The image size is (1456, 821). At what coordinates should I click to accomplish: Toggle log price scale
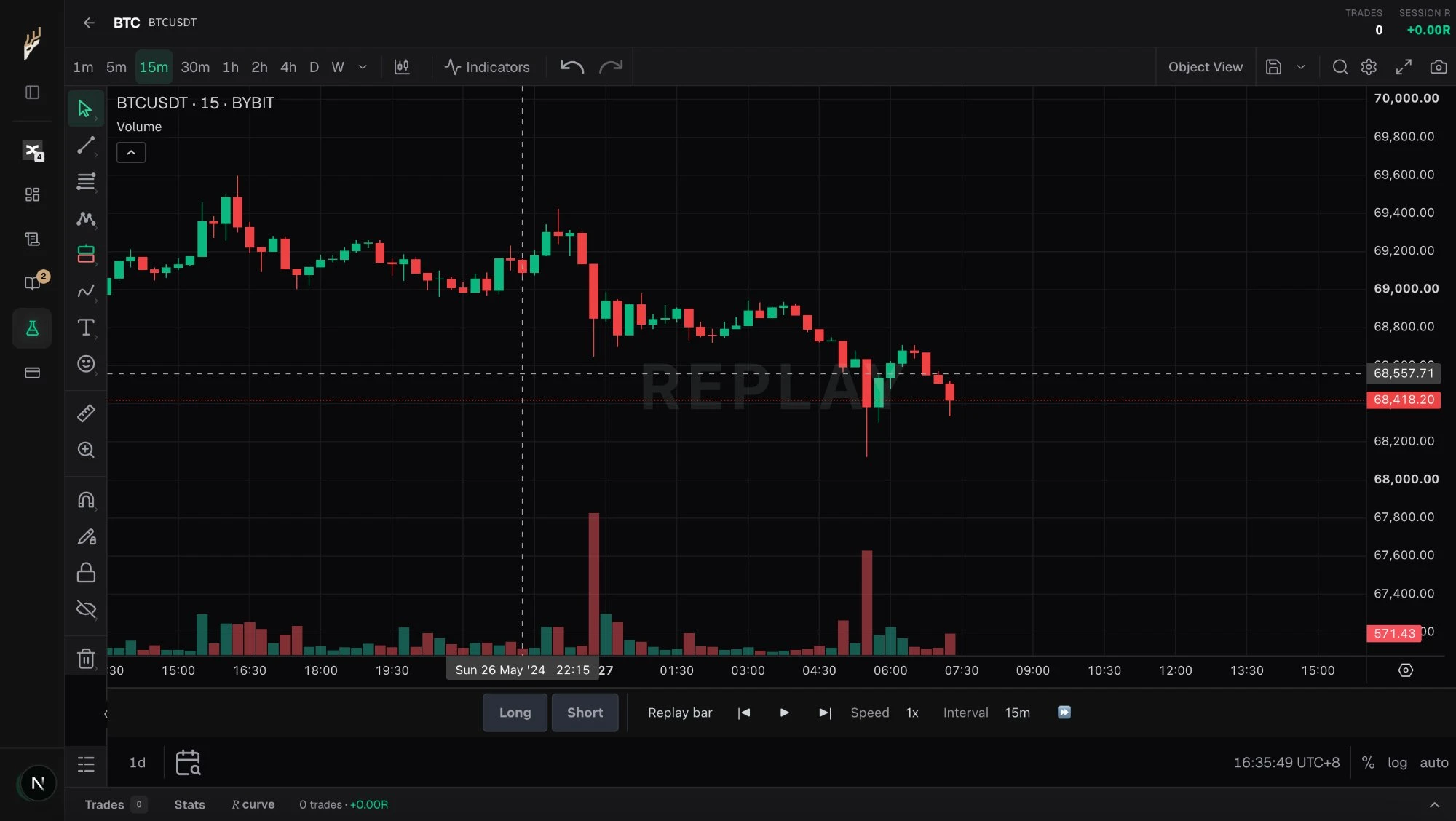coord(1397,763)
